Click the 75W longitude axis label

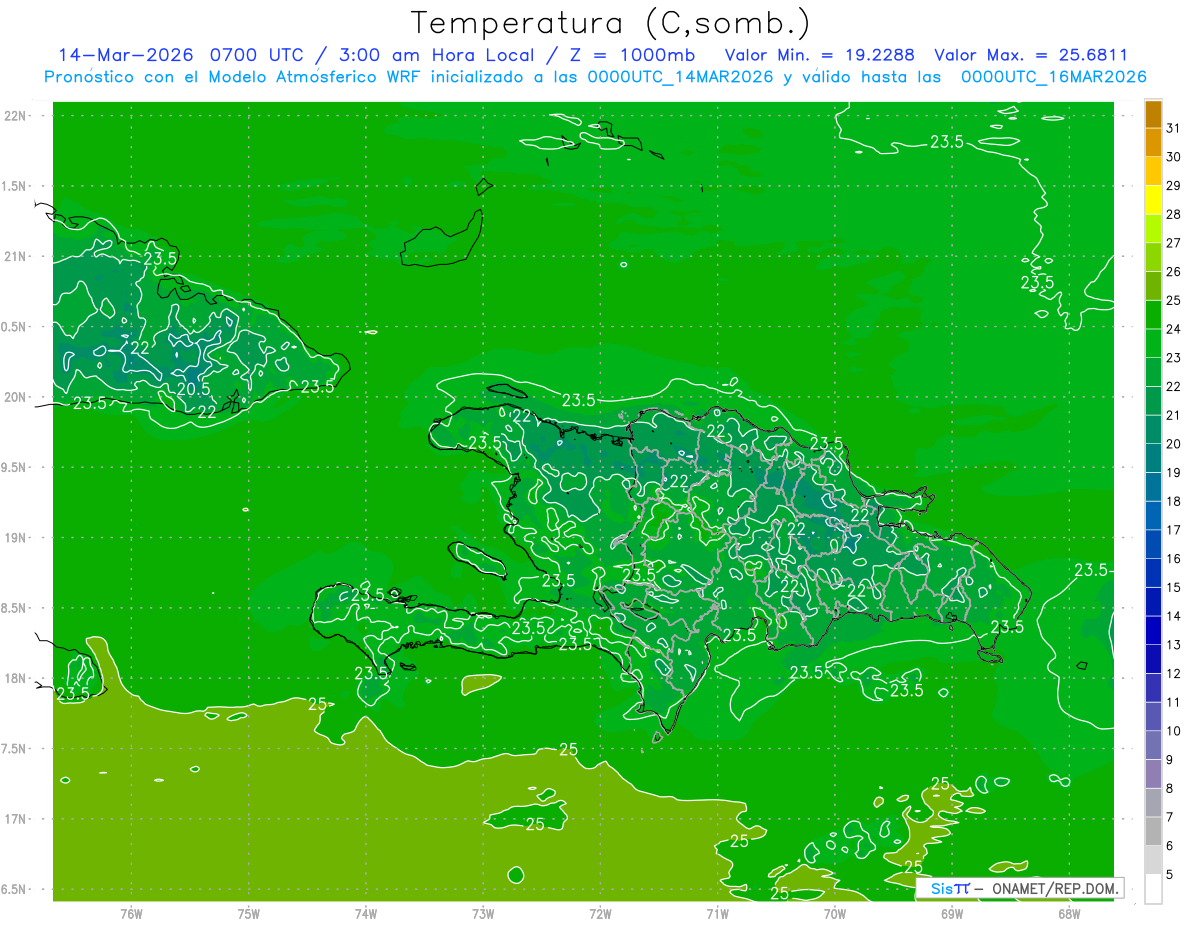click(x=249, y=914)
